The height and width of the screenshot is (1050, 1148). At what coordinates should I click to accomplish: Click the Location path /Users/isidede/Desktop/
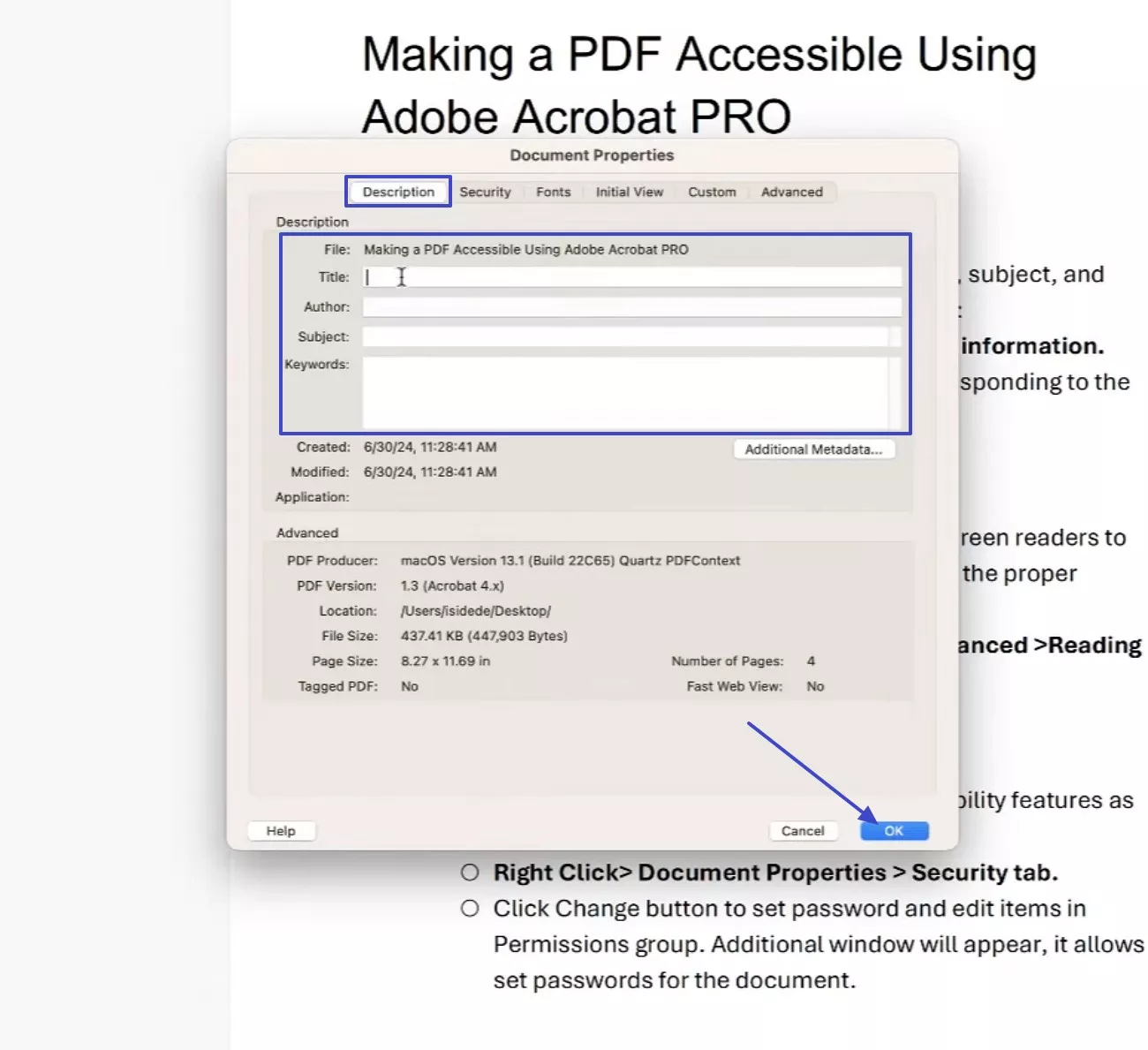tap(475, 610)
